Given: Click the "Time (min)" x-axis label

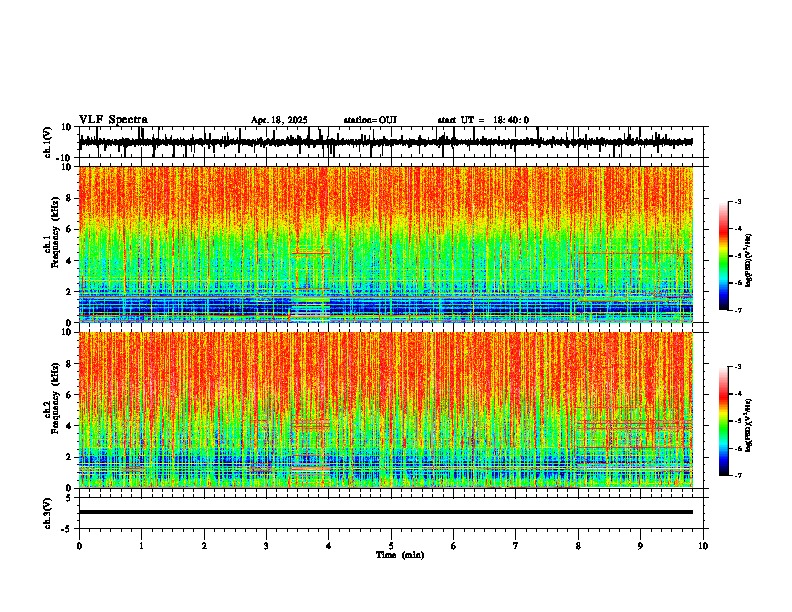Looking at the screenshot, I should [400, 555].
